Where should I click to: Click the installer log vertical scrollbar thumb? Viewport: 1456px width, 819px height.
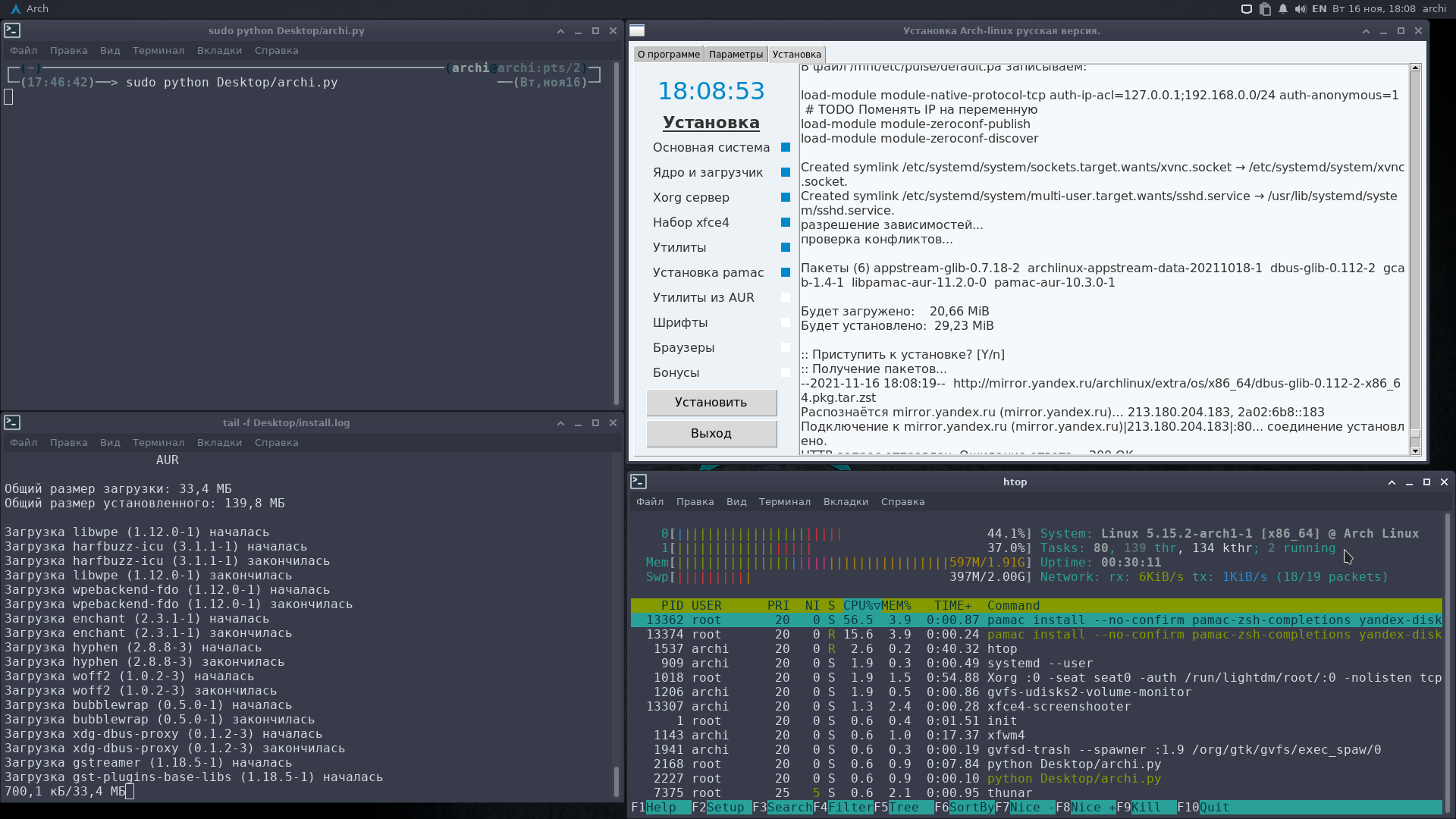(x=1415, y=434)
